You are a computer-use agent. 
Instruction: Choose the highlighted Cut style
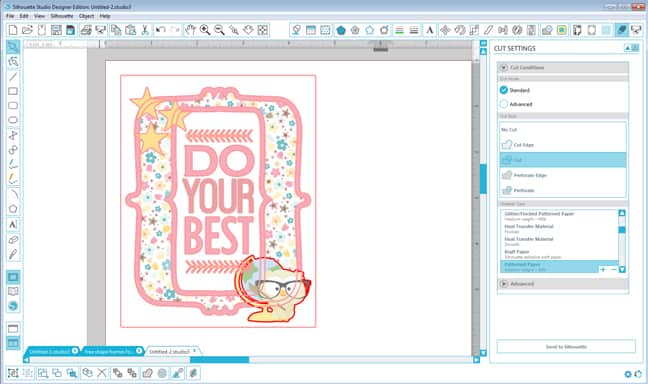[x=563, y=160]
